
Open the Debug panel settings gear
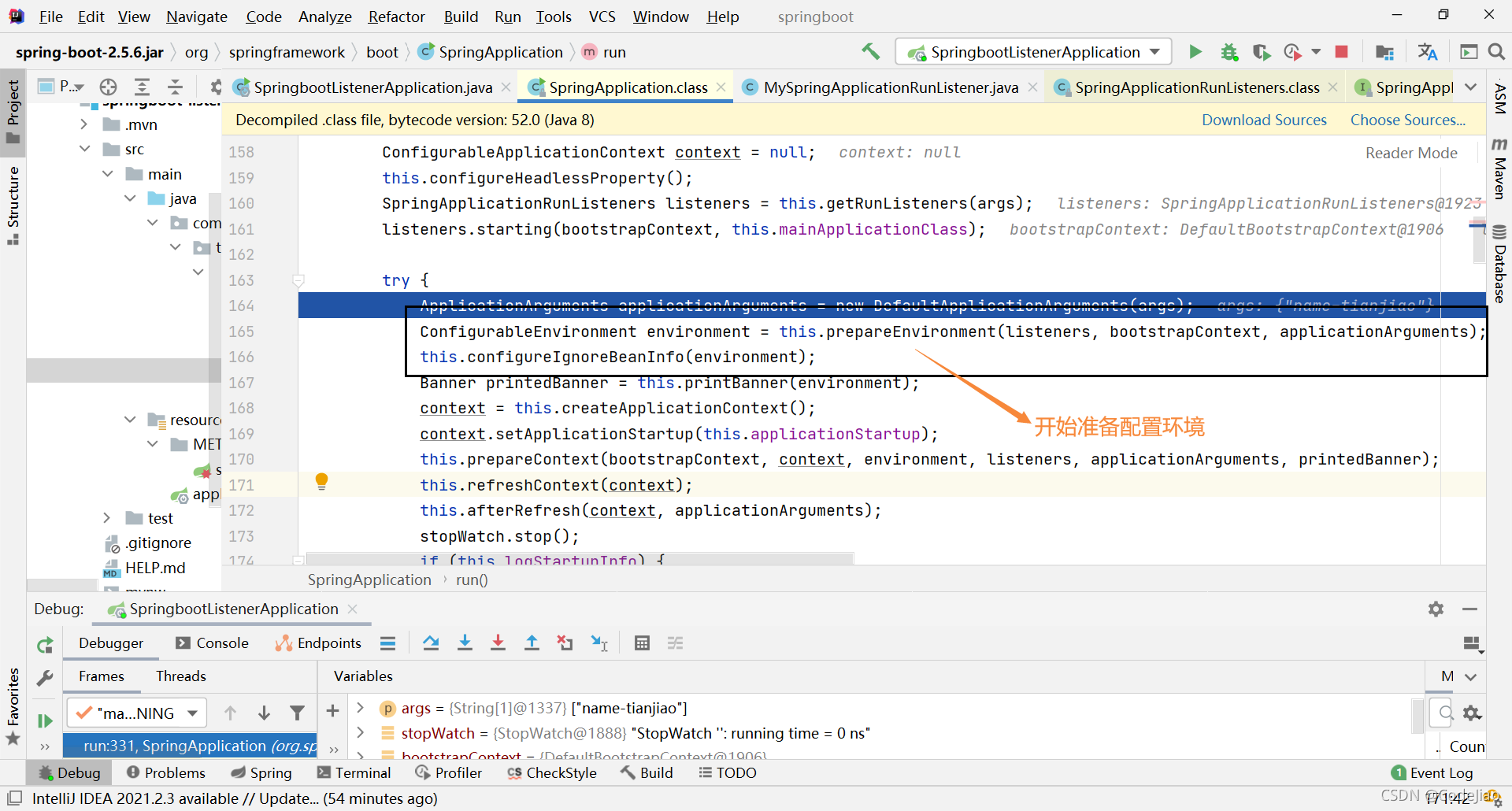click(x=1436, y=609)
